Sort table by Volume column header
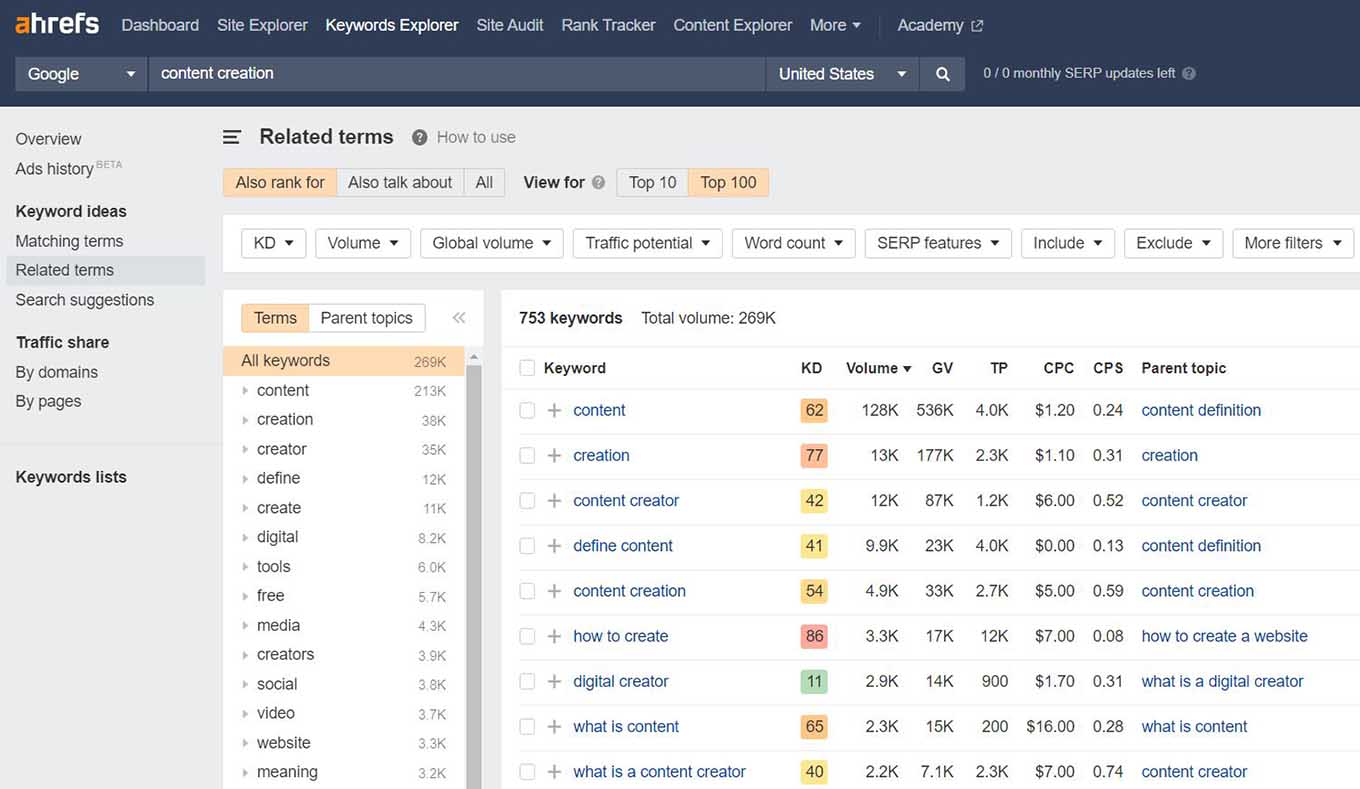 [878, 368]
